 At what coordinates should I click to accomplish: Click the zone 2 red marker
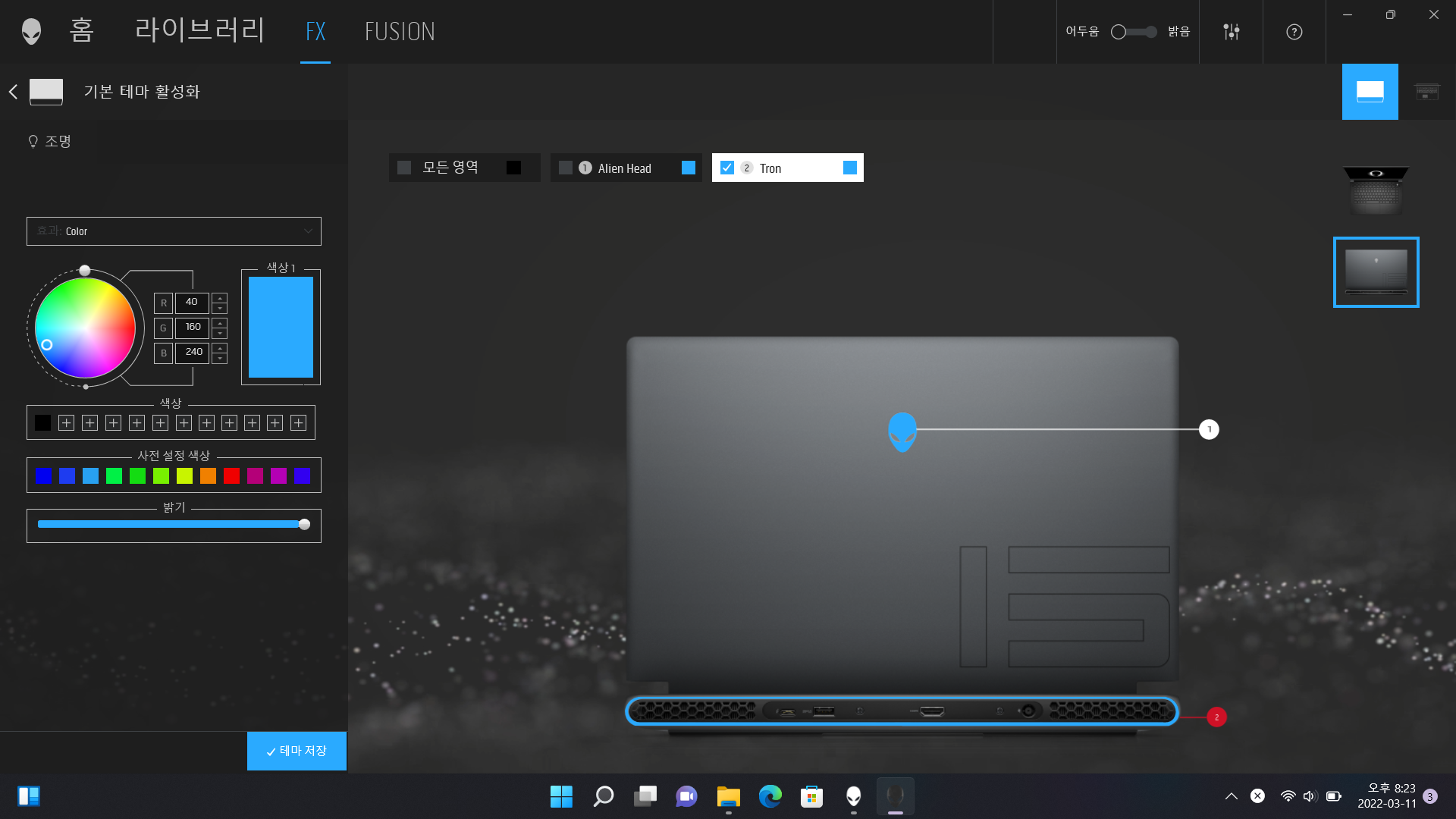pyautogui.click(x=1216, y=717)
